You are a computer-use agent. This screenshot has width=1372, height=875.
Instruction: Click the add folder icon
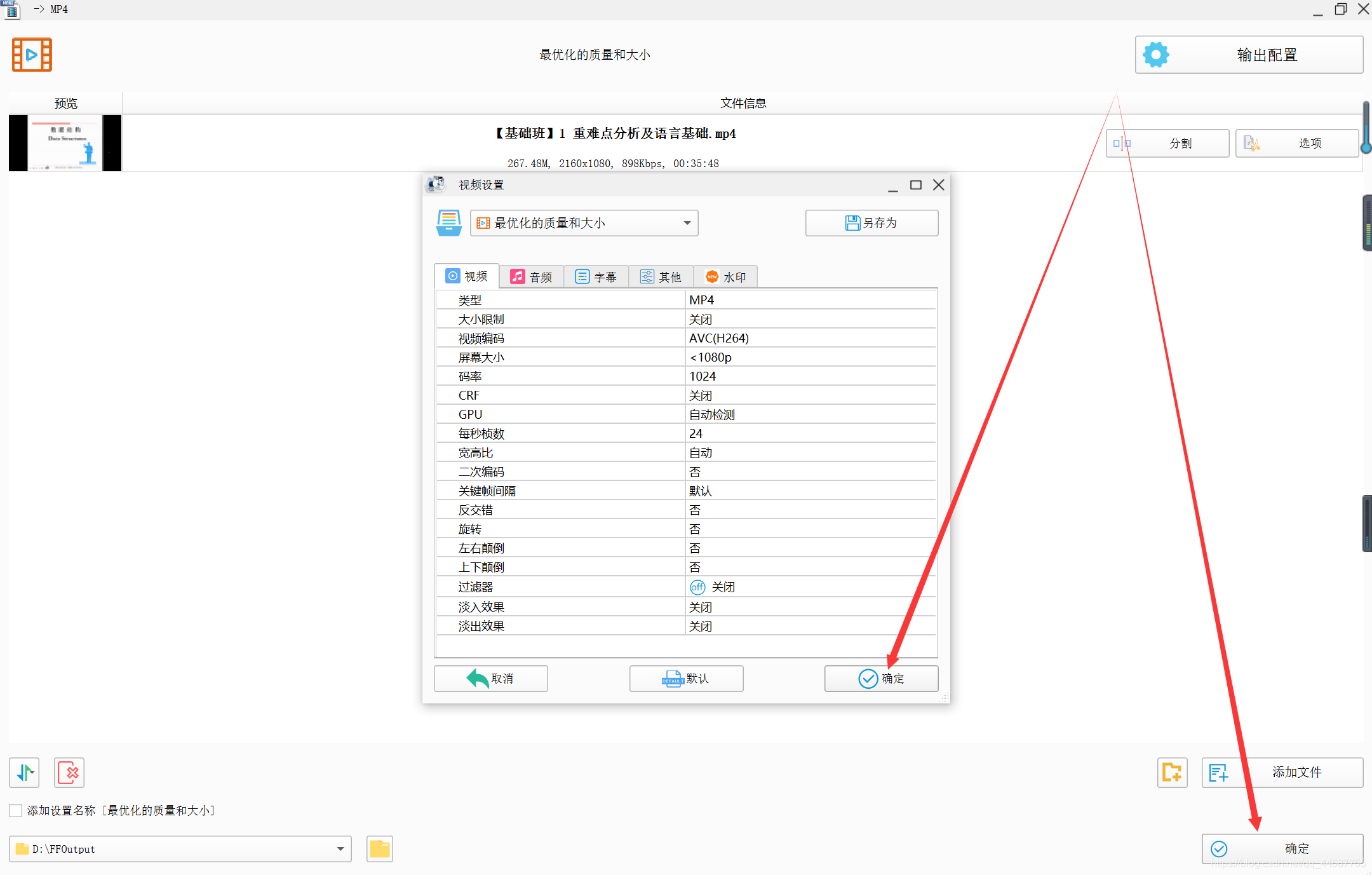pos(1172,773)
